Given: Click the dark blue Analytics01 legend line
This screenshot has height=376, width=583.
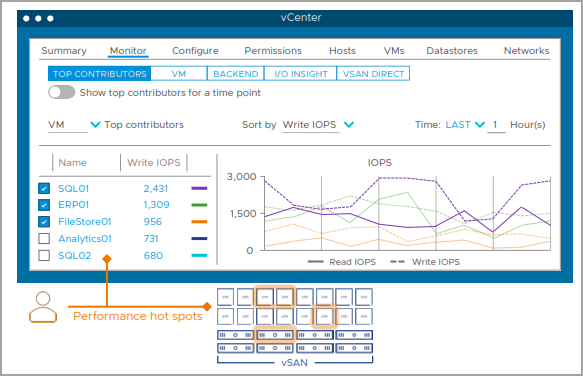Looking at the screenshot, I should pos(199,239).
